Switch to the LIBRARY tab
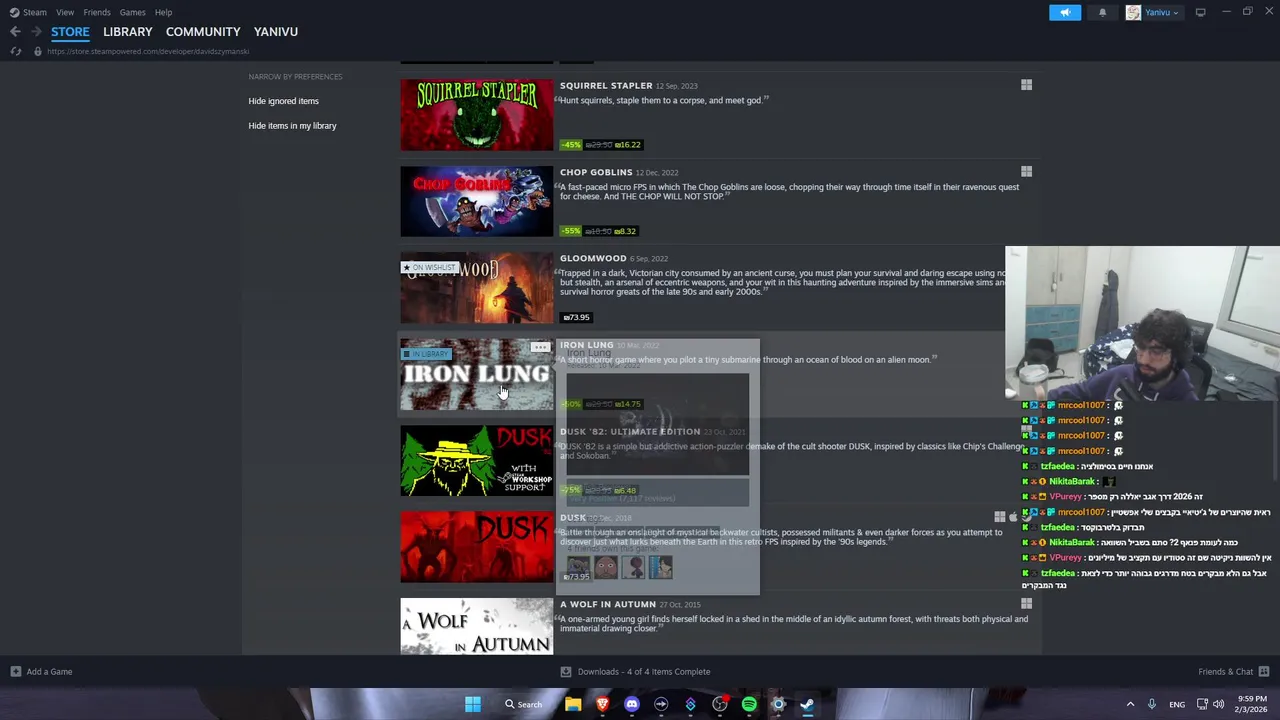Image resolution: width=1280 pixels, height=720 pixels. pos(128,32)
